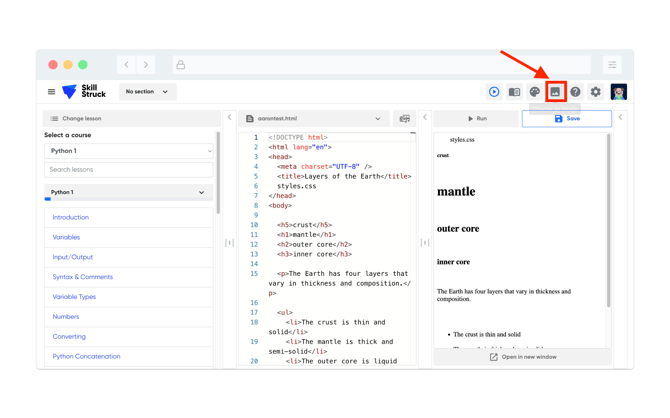670x418 pixels.
Task: Click the file manager icon beside the file selector
Action: [404, 118]
